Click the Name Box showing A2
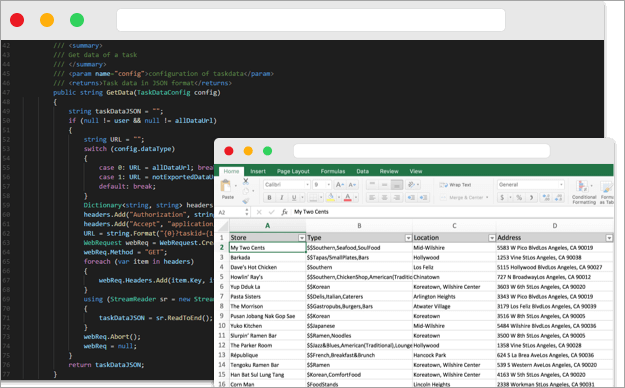Viewport: 625px width, 388px height. tap(231, 212)
